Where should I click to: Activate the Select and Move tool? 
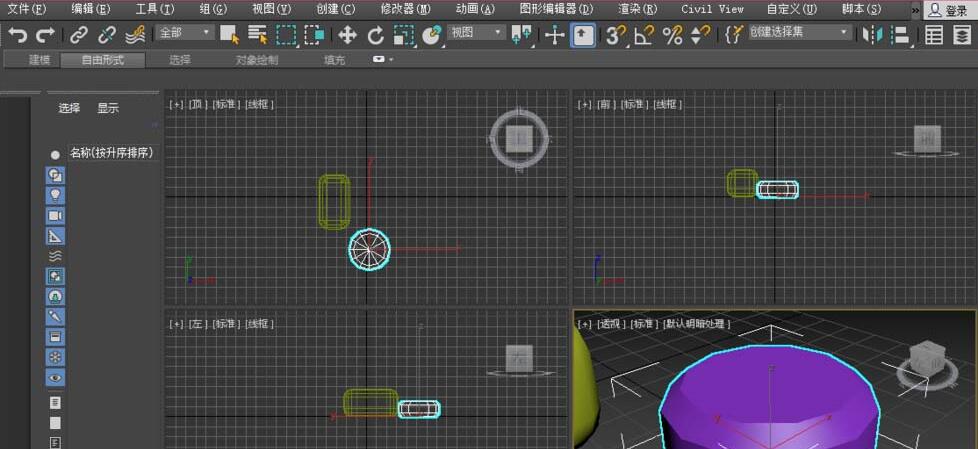[347, 36]
